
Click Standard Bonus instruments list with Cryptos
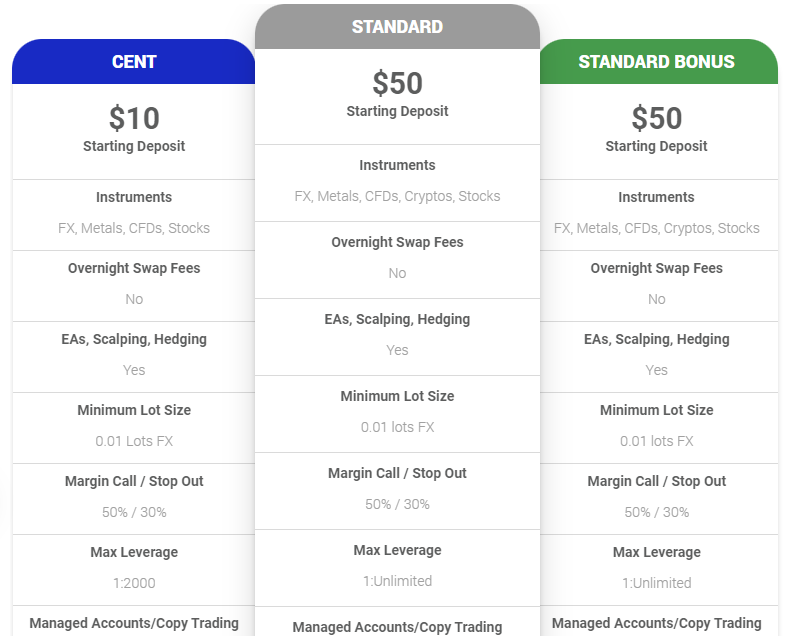(x=656, y=228)
